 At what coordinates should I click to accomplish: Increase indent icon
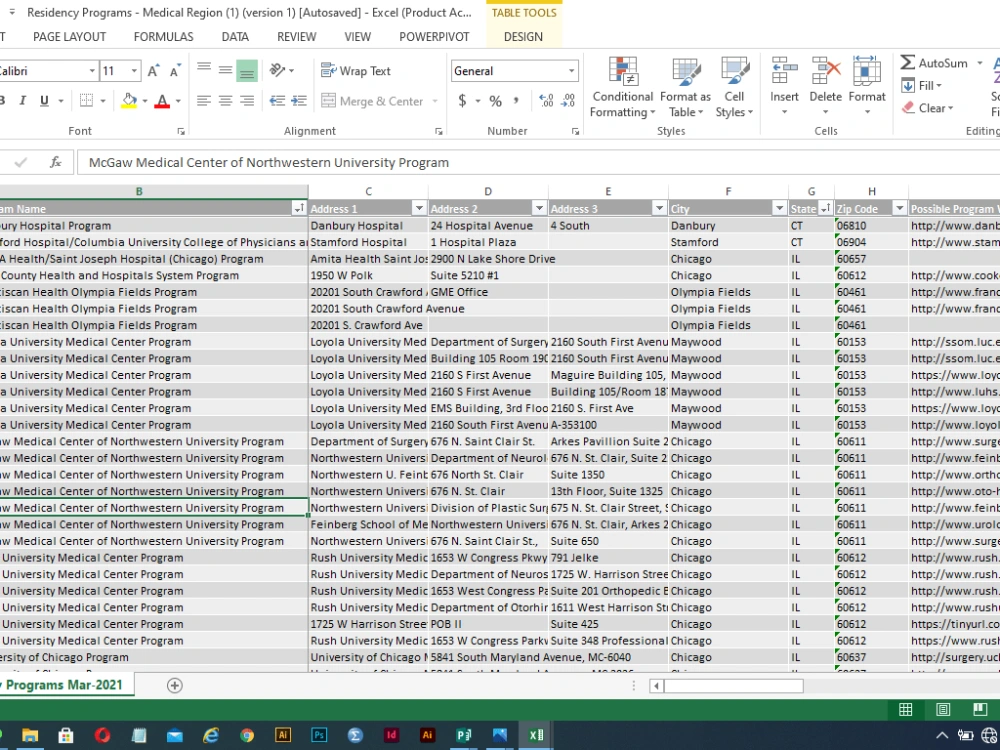298,101
